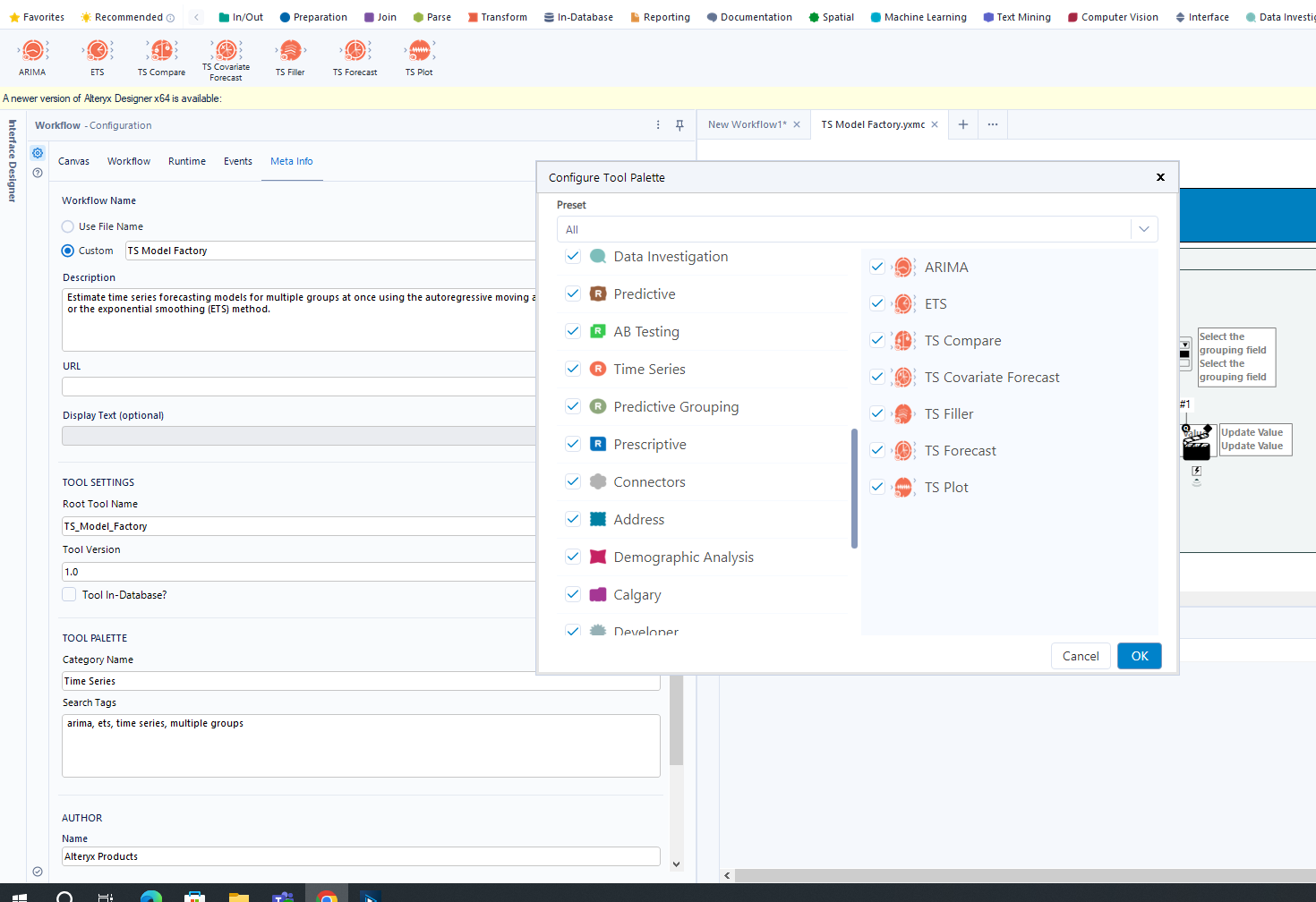
Task: Uncheck the Data Investigation category
Action: coord(573,256)
